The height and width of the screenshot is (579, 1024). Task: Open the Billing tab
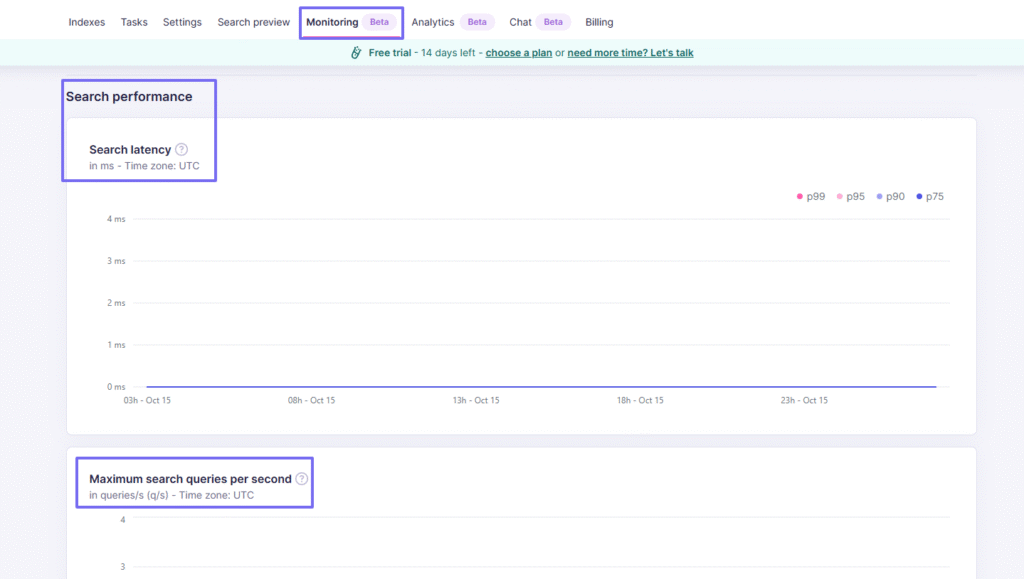pos(598,21)
